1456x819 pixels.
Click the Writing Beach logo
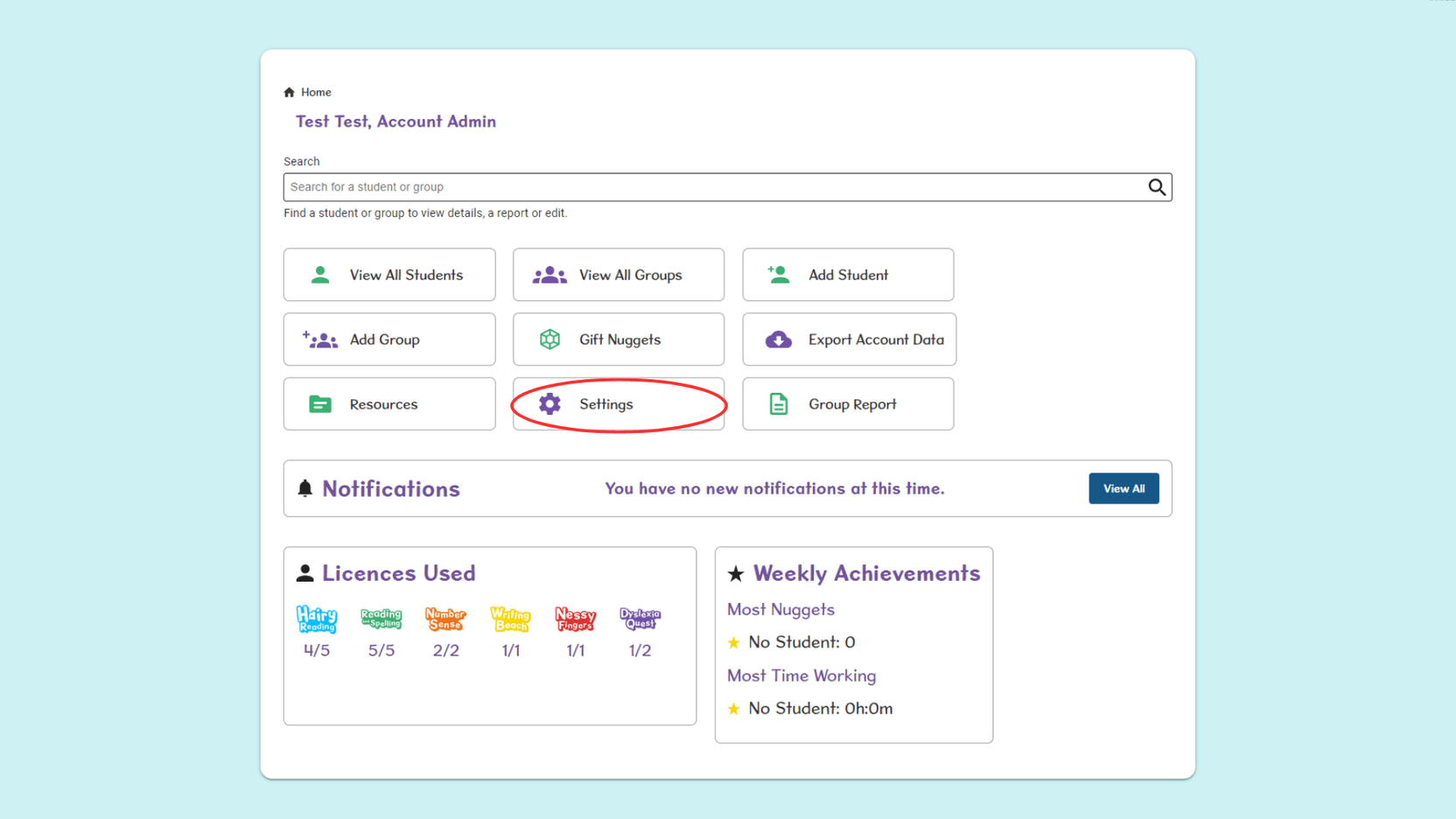click(x=510, y=619)
